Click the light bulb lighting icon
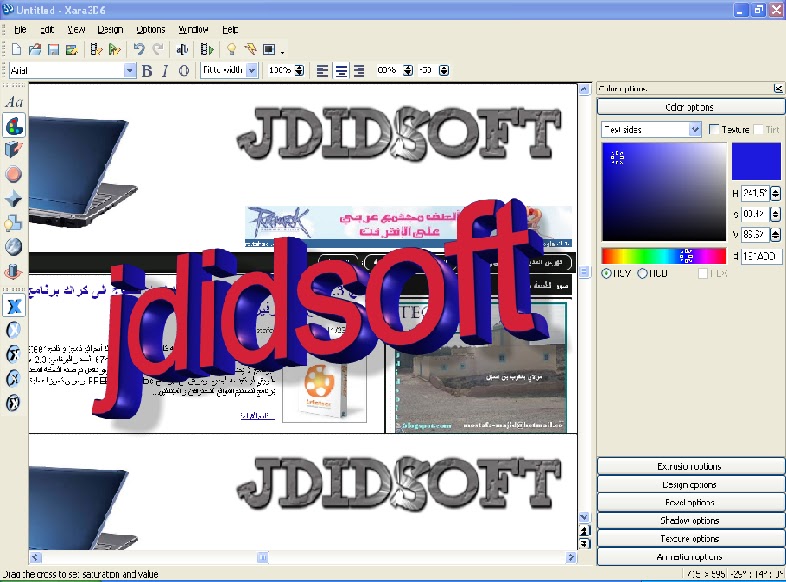Image resolution: width=786 pixels, height=582 pixels. click(x=231, y=49)
